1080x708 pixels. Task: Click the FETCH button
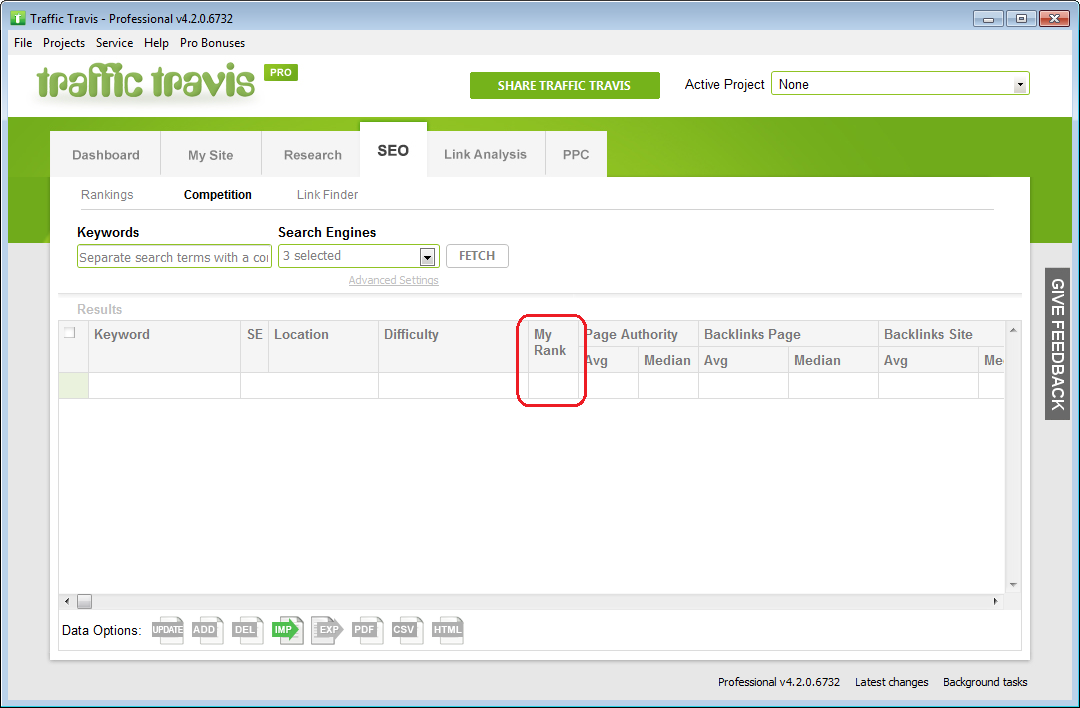click(x=477, y=256)
